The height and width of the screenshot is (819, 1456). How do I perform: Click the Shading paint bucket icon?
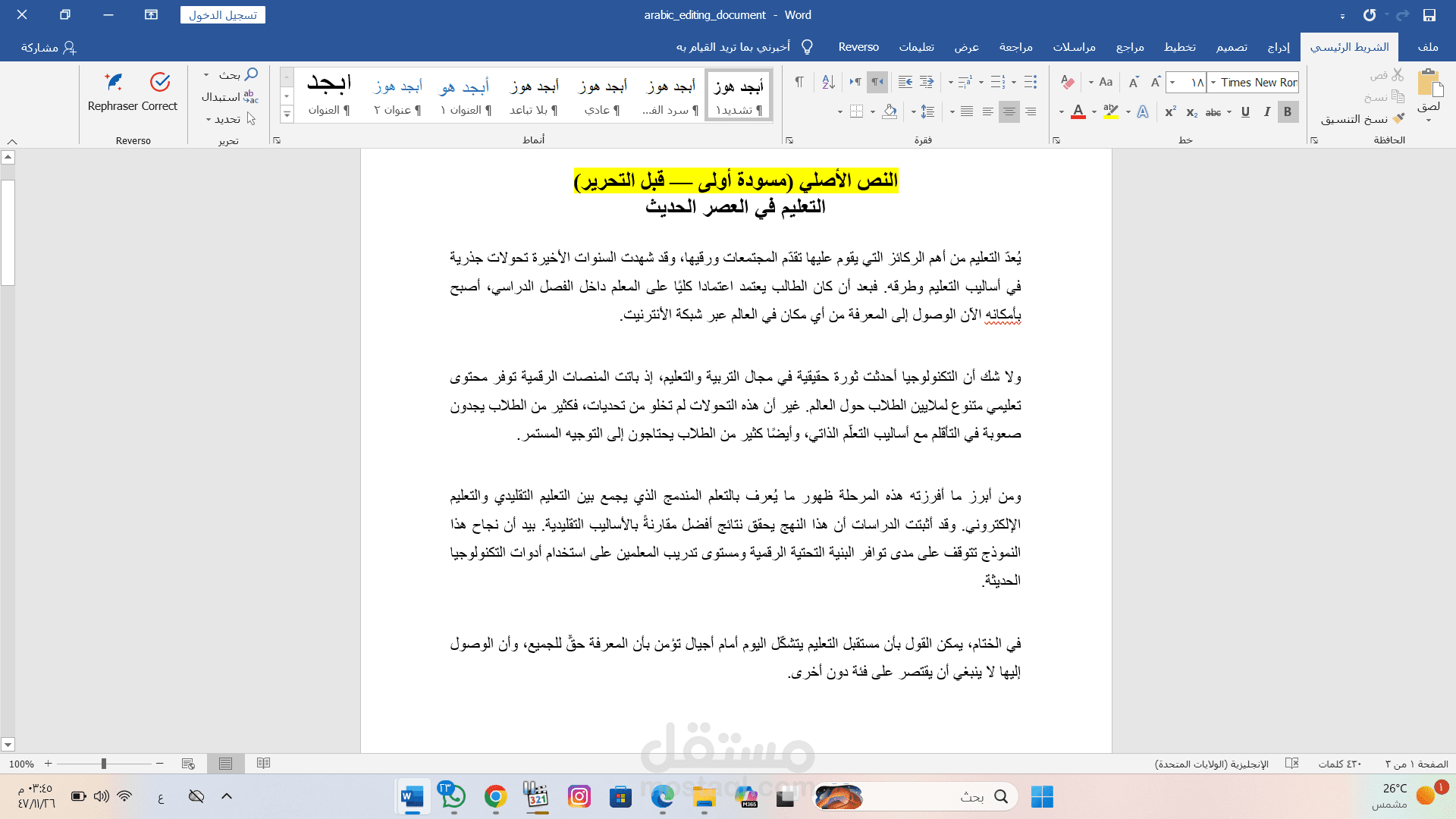(890, 111)
